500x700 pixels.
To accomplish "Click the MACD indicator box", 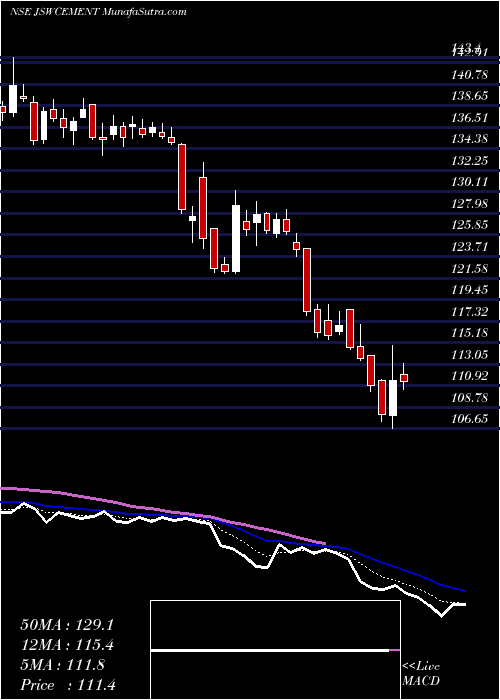I will 275,650.
